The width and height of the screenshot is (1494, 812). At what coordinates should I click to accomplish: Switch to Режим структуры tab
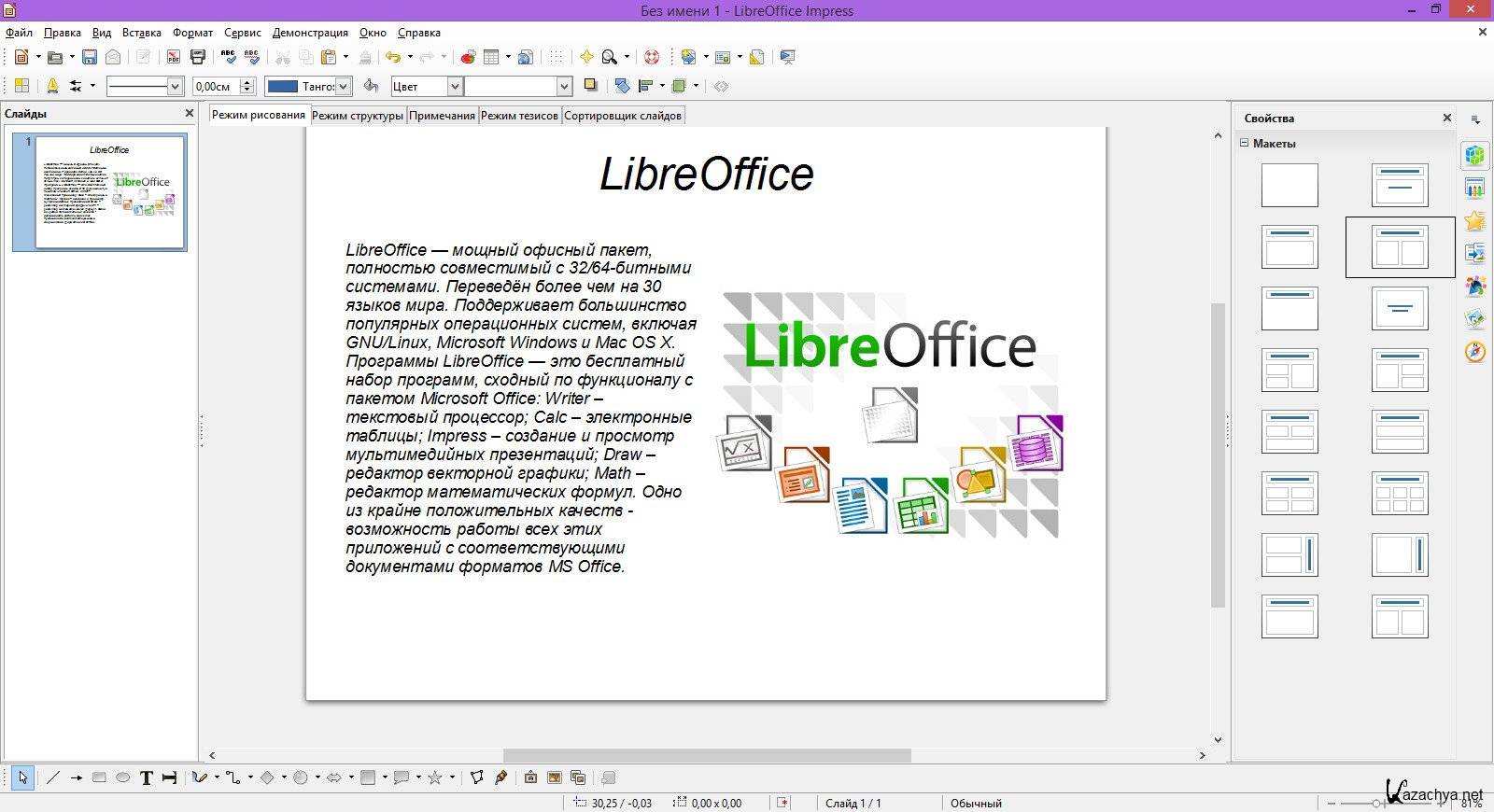pos(358,116)
